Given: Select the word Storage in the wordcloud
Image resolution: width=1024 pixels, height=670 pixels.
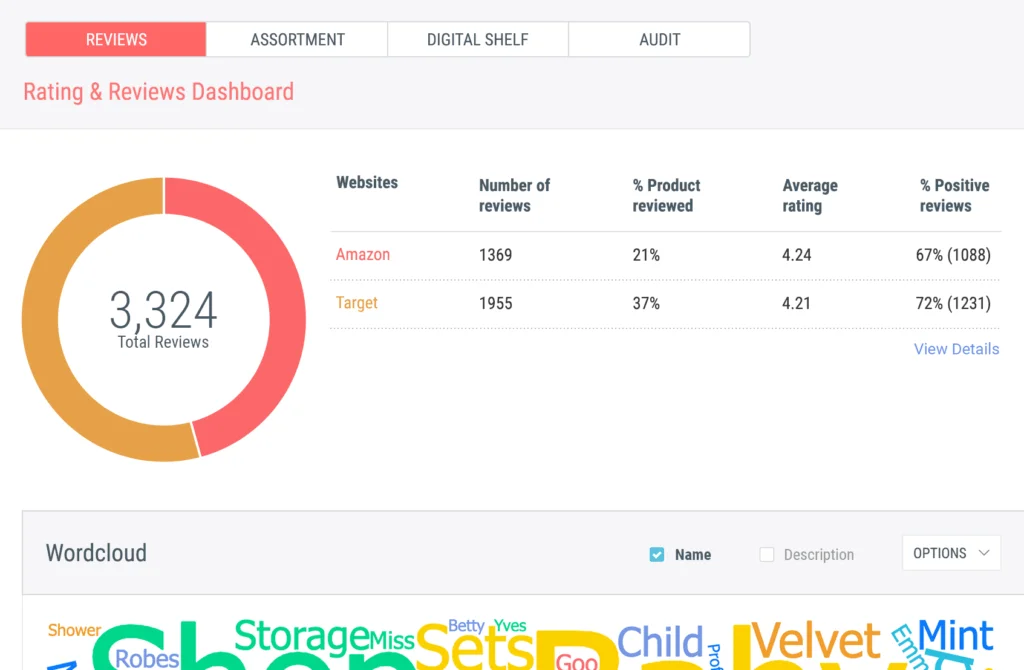Looking at the screenshot, I should [x=300, y=638].
